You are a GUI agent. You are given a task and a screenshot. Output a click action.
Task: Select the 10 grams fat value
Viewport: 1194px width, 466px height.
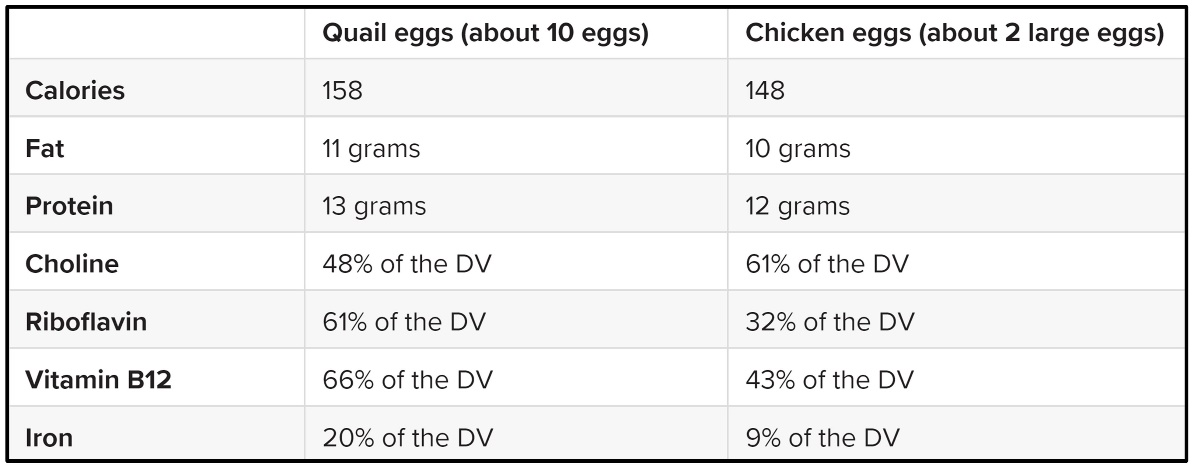pyautogui.click(x=798, y=149)
